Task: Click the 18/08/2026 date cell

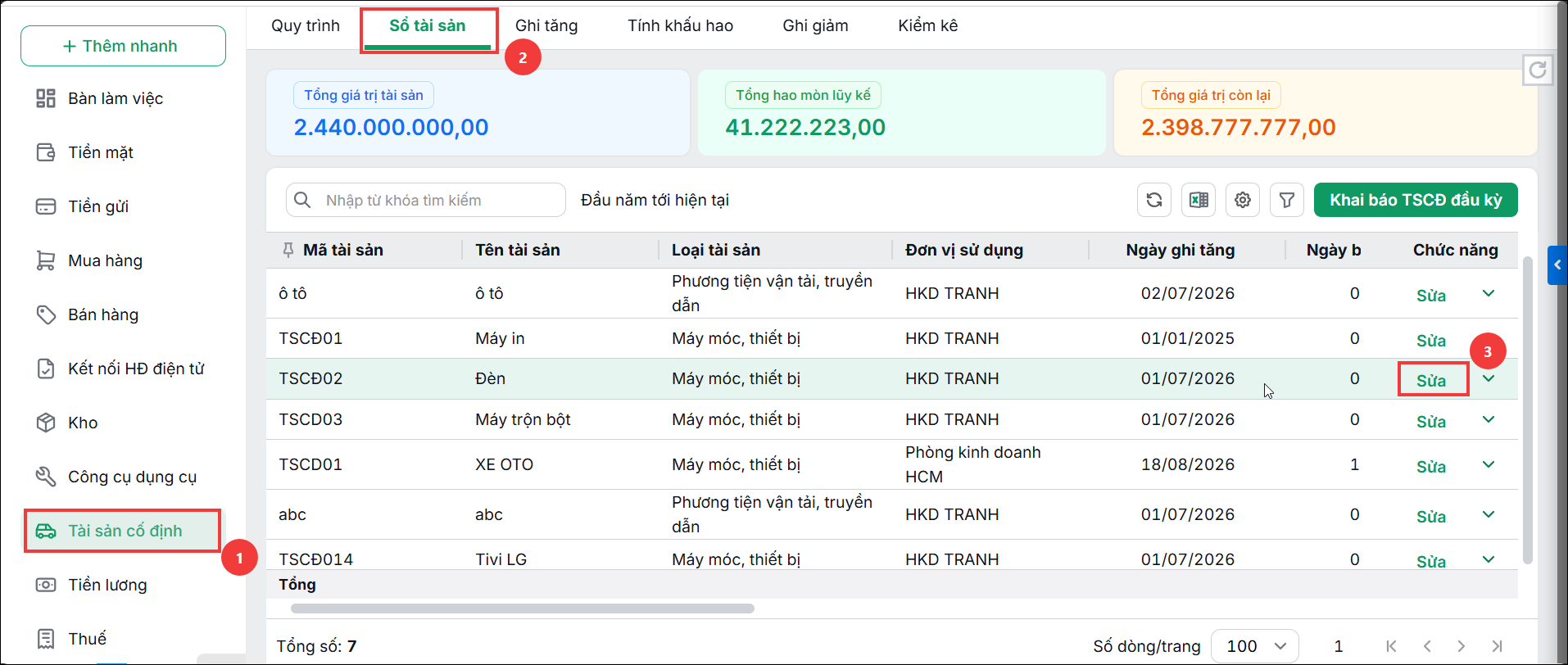Action: pos(1188,464)
